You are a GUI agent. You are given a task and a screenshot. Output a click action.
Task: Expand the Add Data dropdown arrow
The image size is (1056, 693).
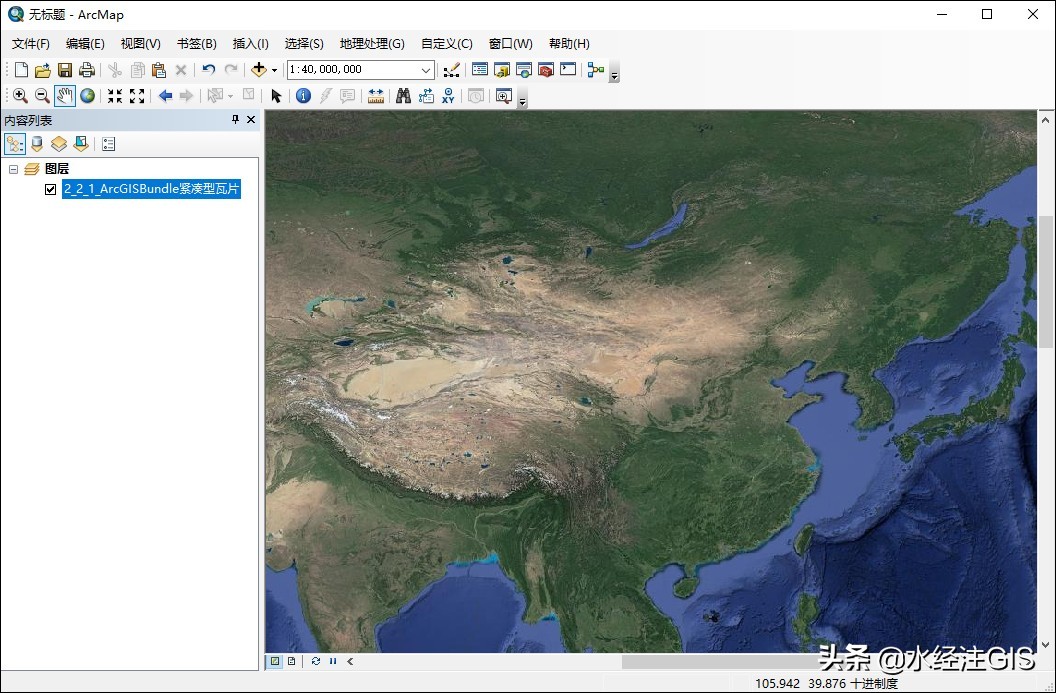coord(274,69)
